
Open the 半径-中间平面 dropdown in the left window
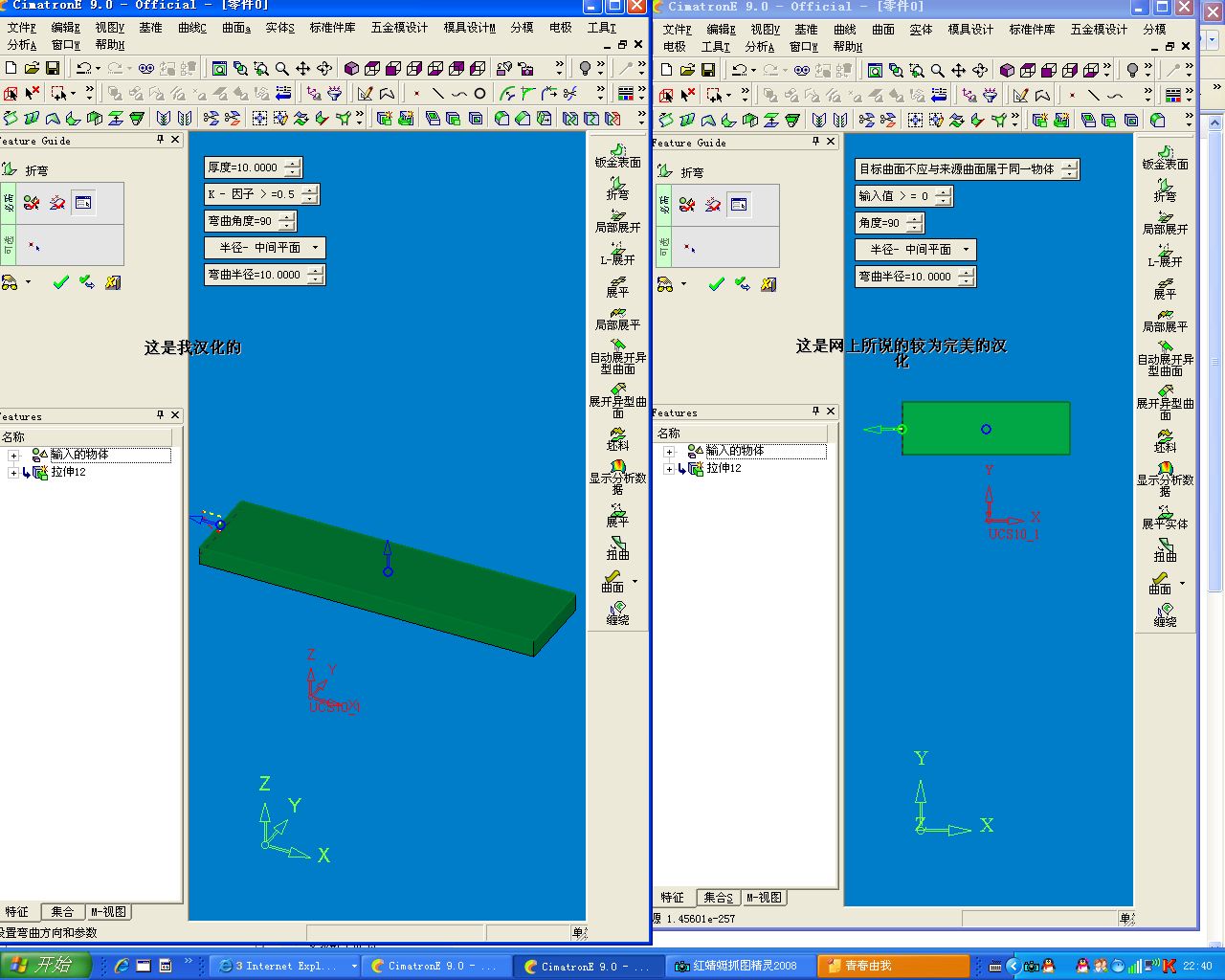315,248
